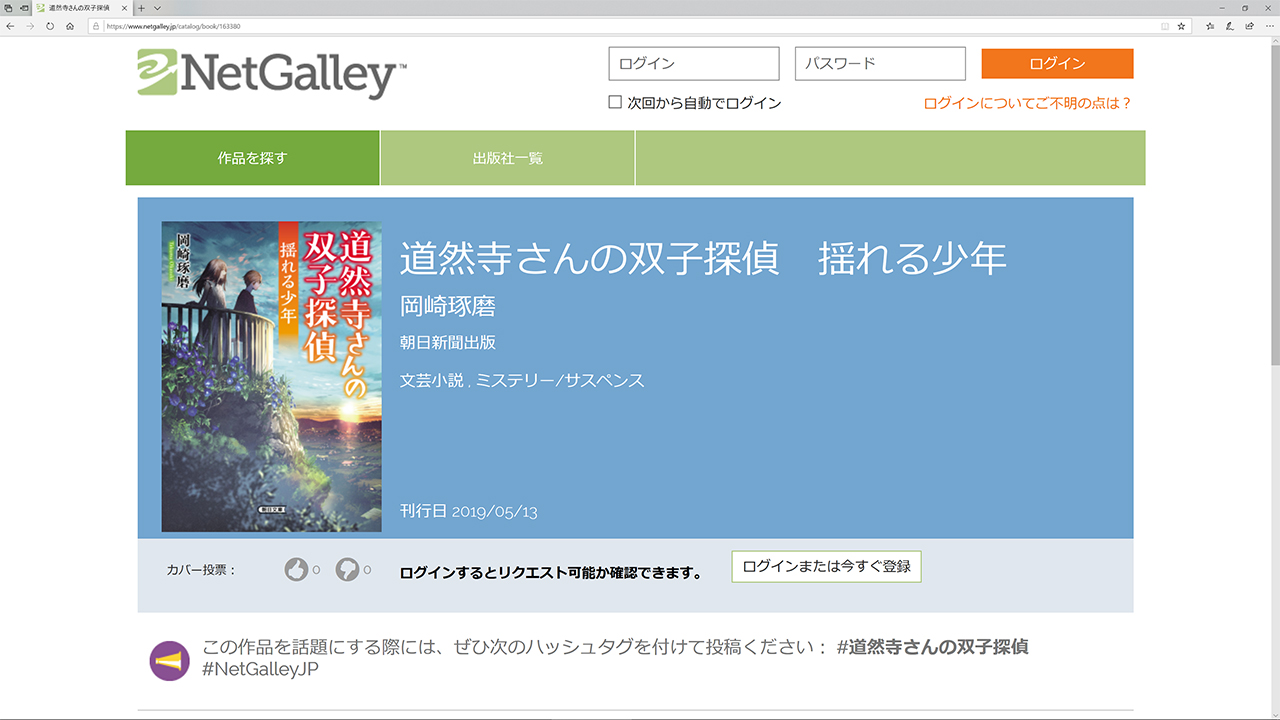Image resolution: width=1280 pixels, height=720 pixels.
Task: Click the orange ログイン button
Action: click(x=1057, y=64)
